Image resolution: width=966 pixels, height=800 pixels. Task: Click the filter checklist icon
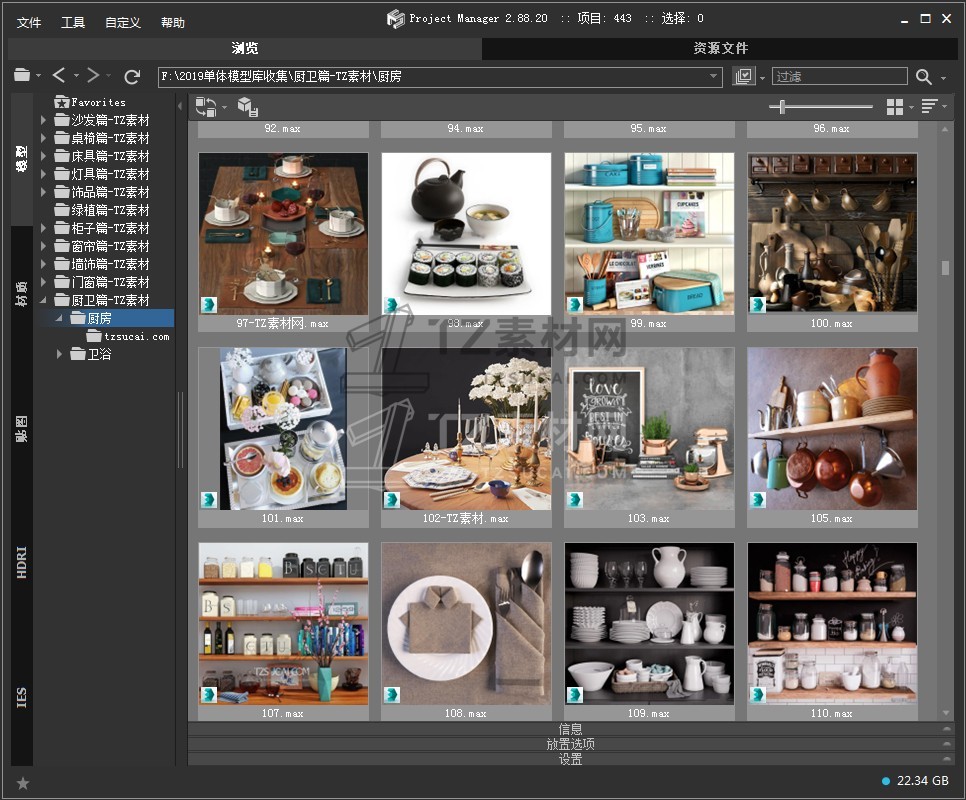743,76
